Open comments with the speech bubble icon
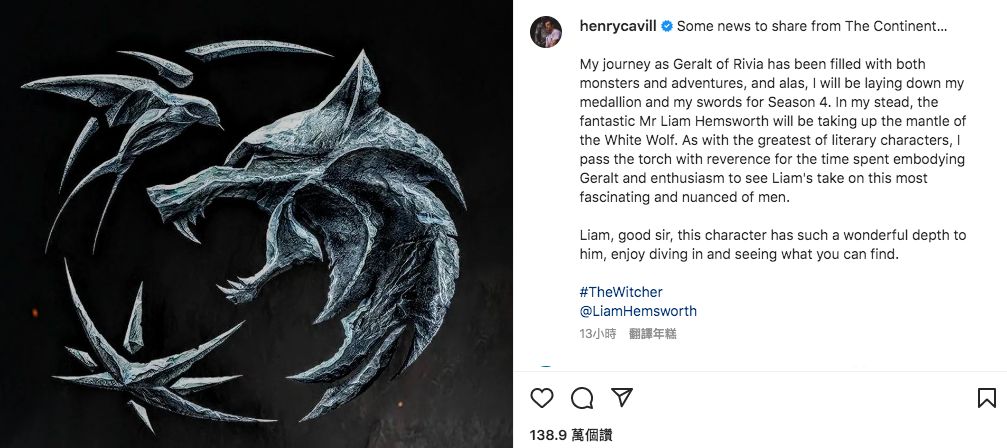Image resolution: width=1007 pixels, height=448 pixels. pyautogui.click(x=582, y=398)
